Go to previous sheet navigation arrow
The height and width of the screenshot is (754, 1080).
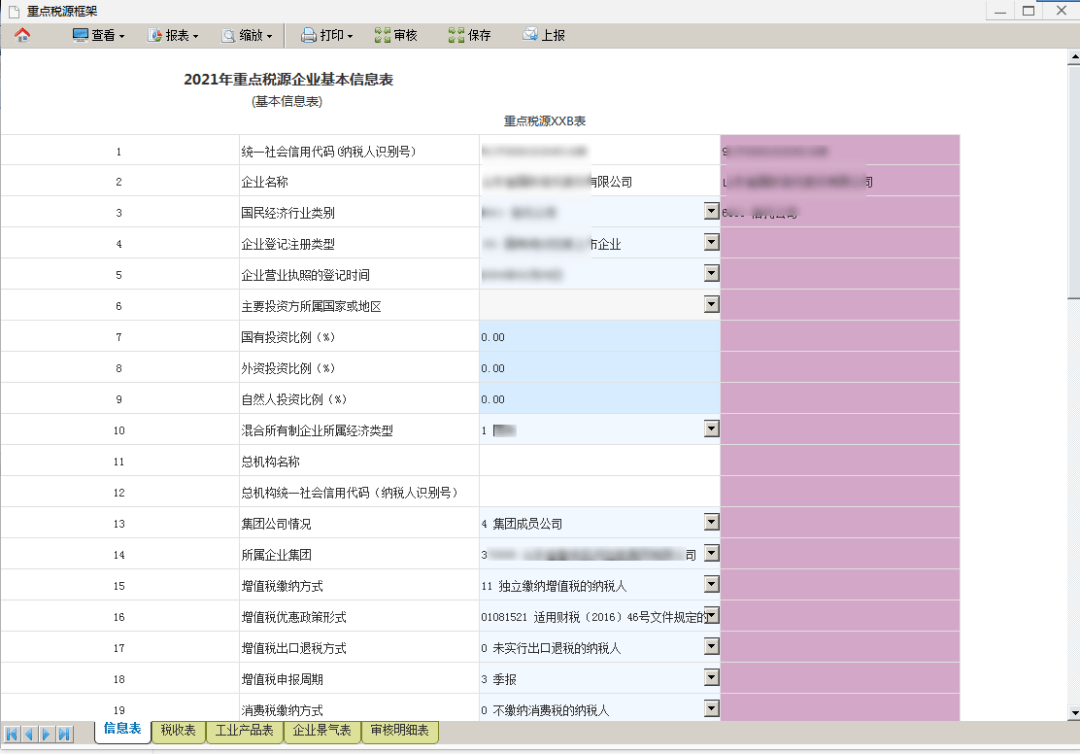[29, 734]
